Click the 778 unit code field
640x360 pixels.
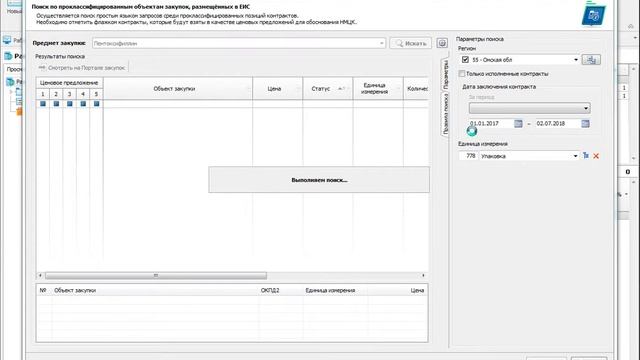(469, 156)
